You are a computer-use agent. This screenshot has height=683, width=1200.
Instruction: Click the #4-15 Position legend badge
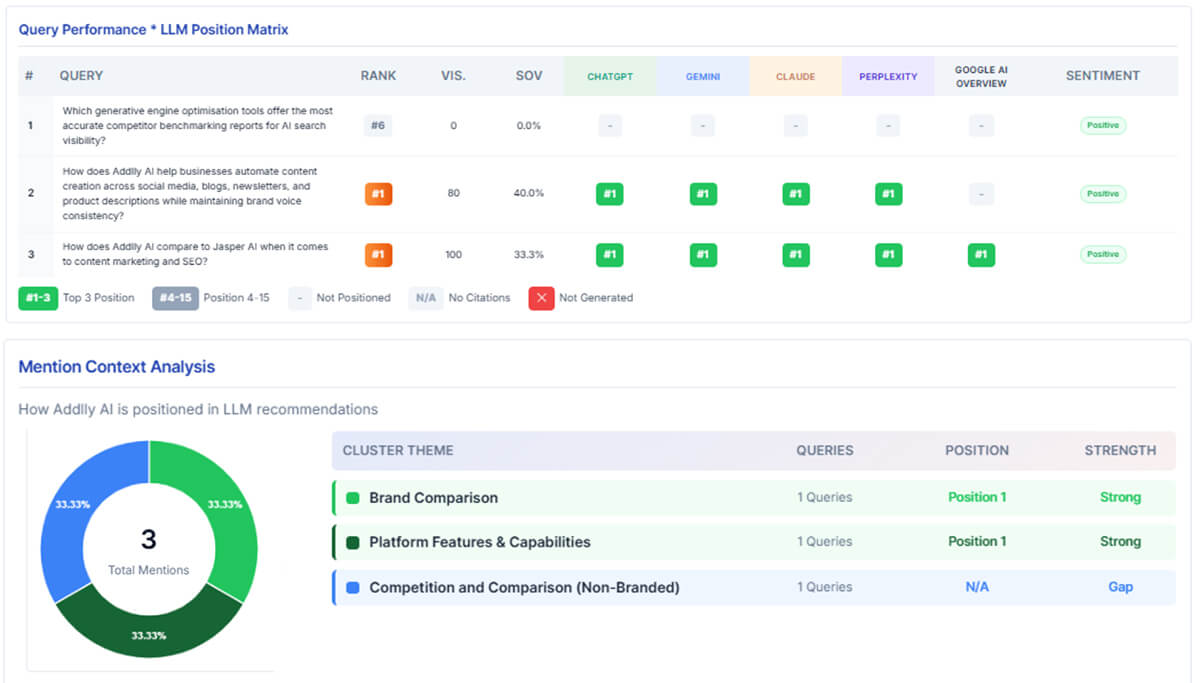click(175, 297)
